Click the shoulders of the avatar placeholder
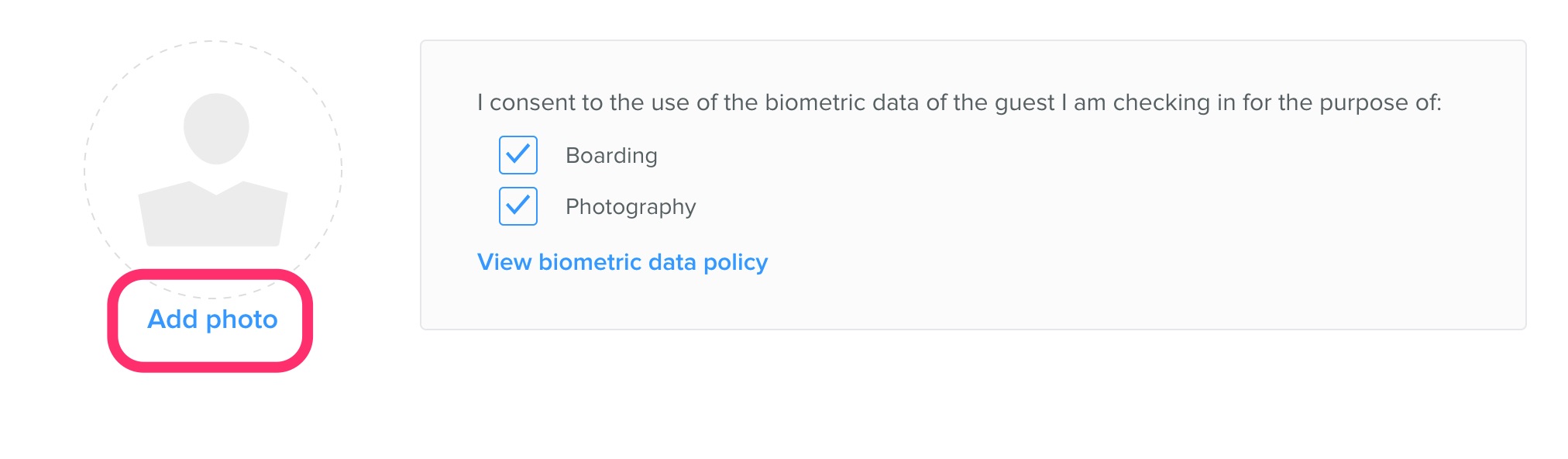1568x459 pixels. [213, 217]
